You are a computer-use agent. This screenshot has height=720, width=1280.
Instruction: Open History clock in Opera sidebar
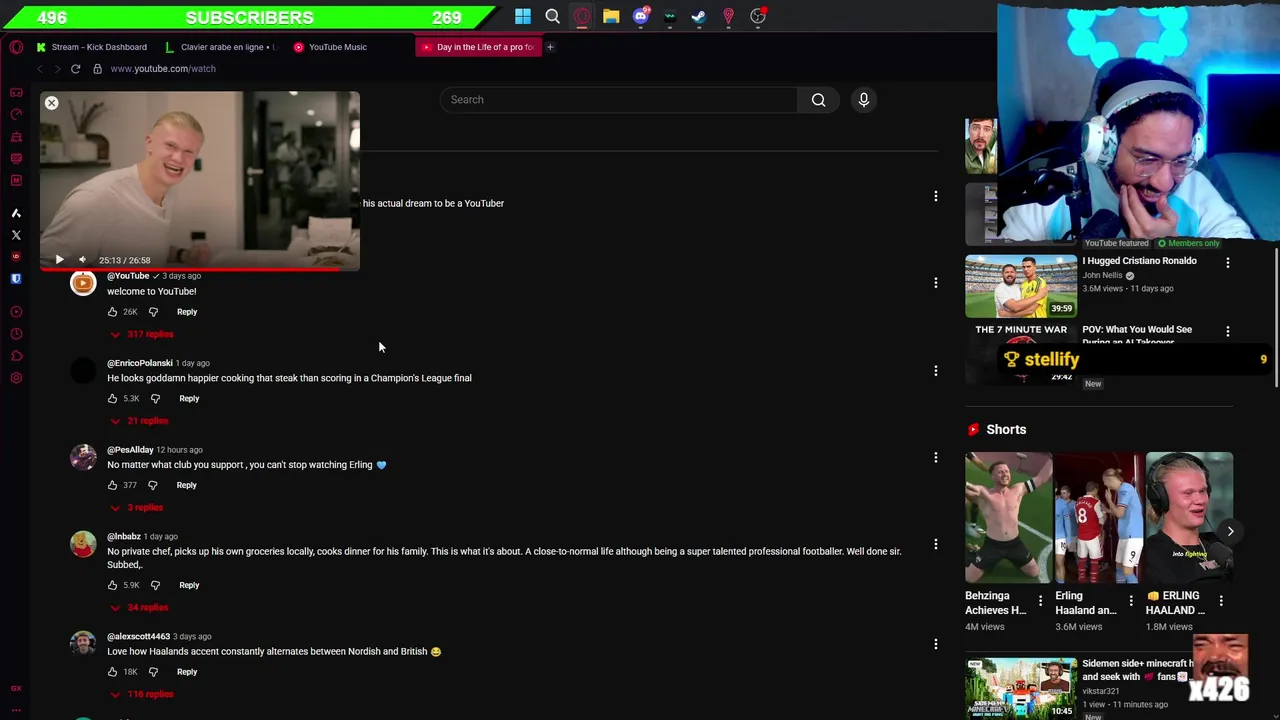coord(16,334)
